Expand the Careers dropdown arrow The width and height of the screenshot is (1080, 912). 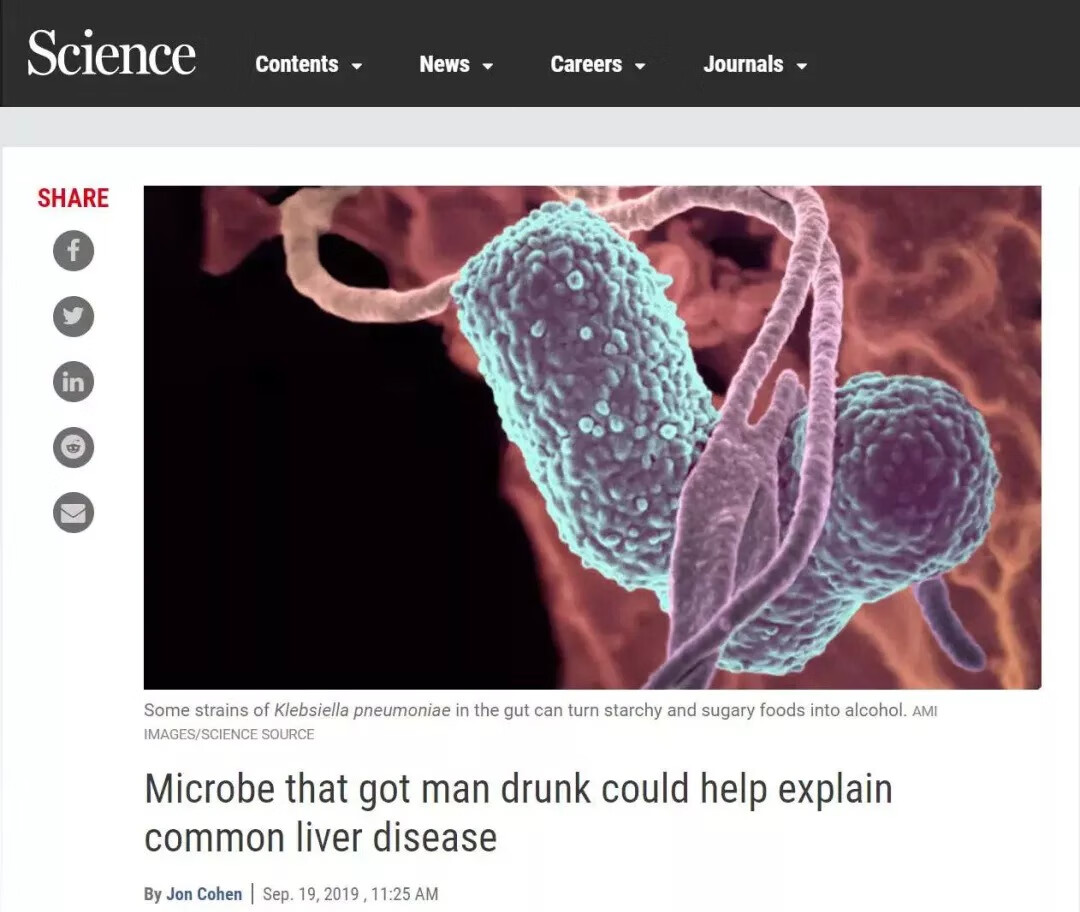[640, 66]
